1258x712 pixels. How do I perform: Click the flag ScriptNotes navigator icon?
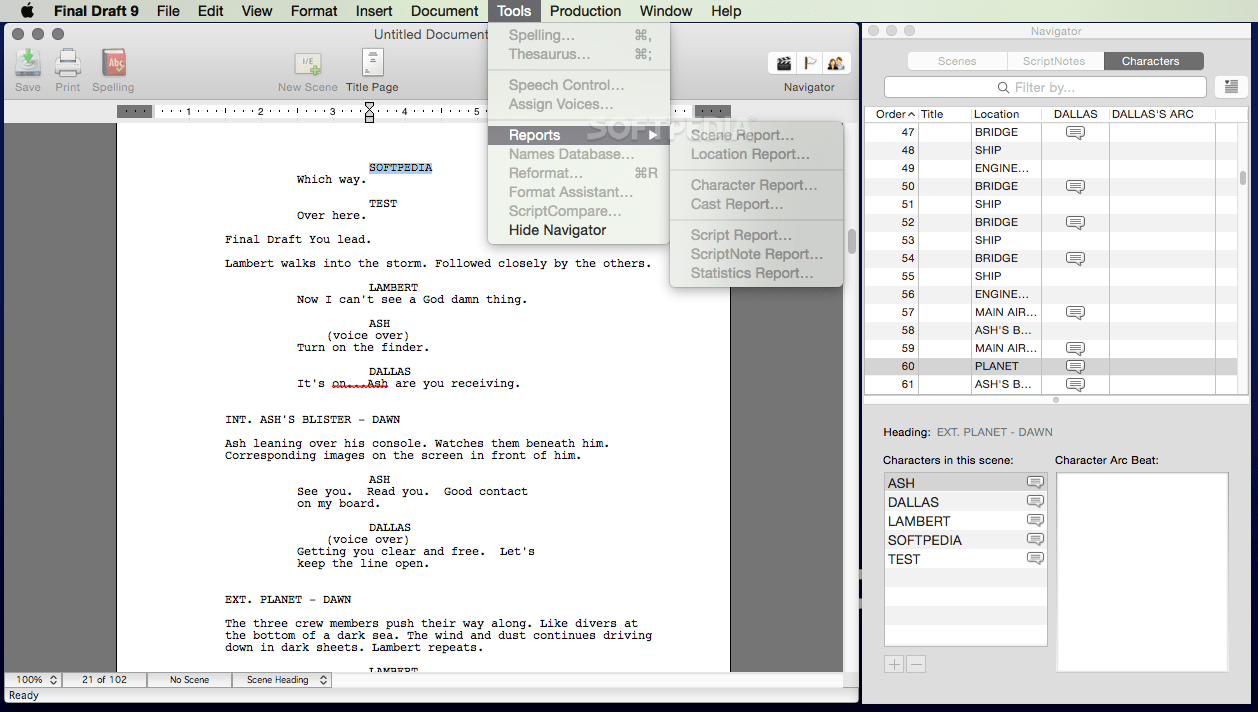(x=810, y=63)
